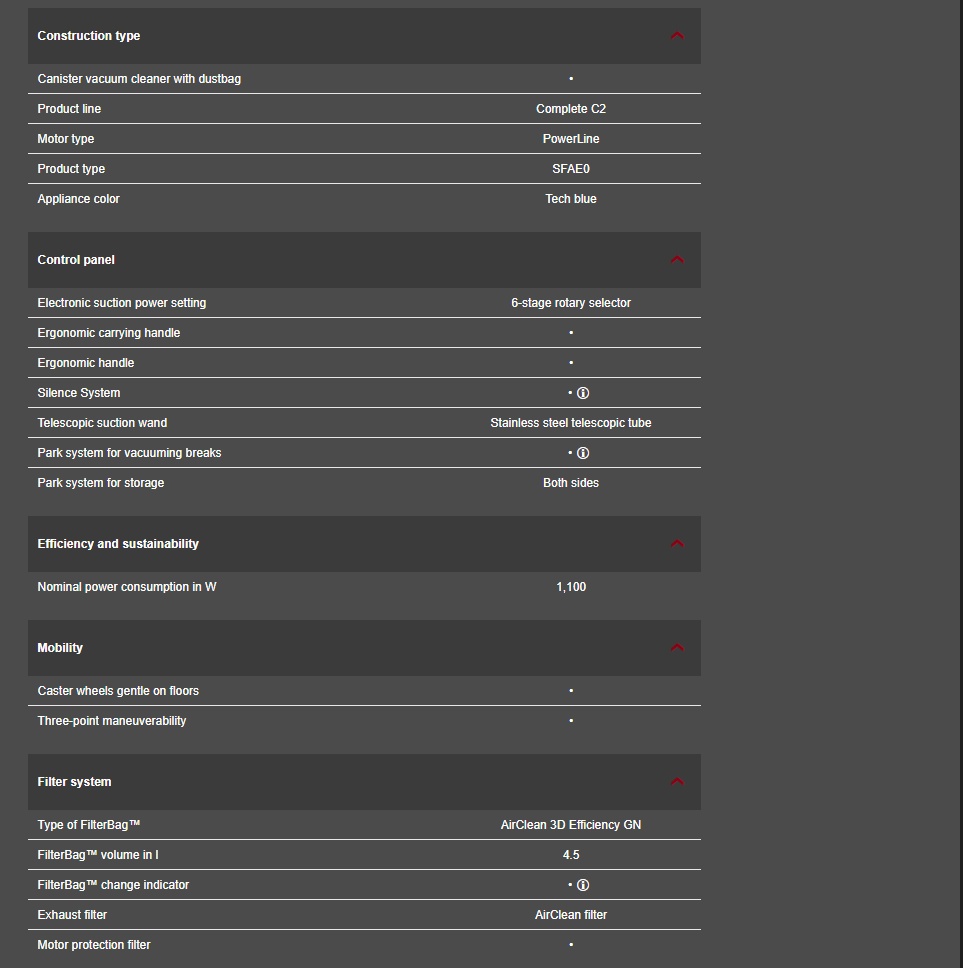This screenshot has height=968, width=963.
Task: Collapse the Mobility section using its chevron
Action: click(677, 648)
